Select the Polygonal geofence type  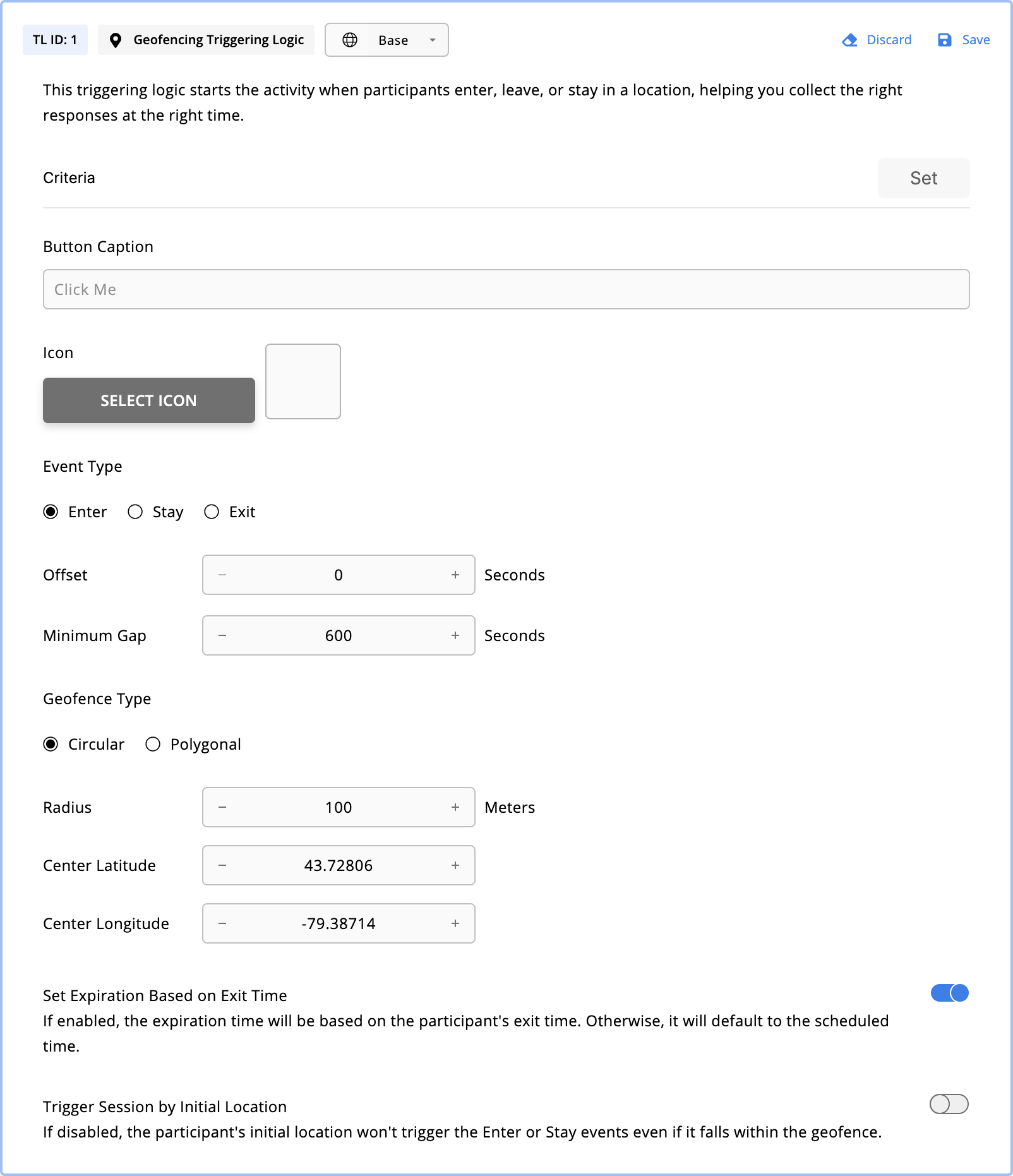pyautogui.click(x=153, y=745)
